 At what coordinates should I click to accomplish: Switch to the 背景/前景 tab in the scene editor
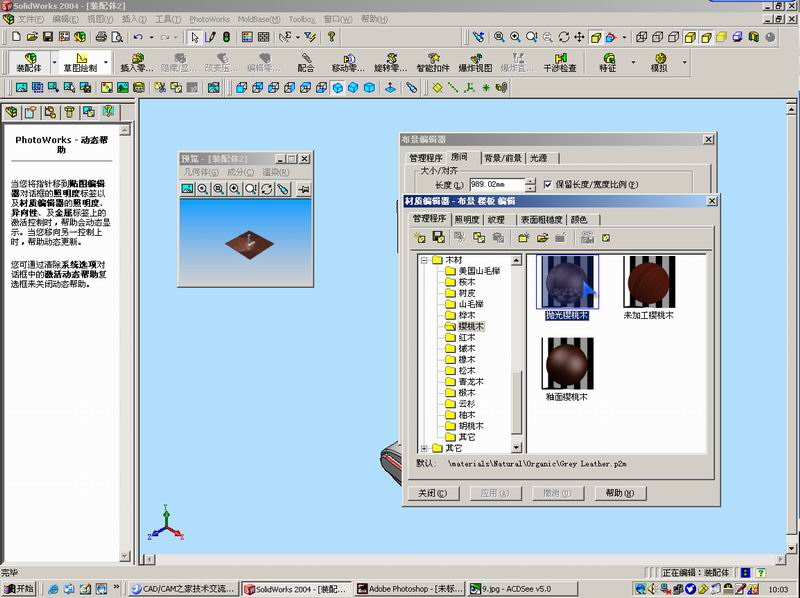coord(503,158)
